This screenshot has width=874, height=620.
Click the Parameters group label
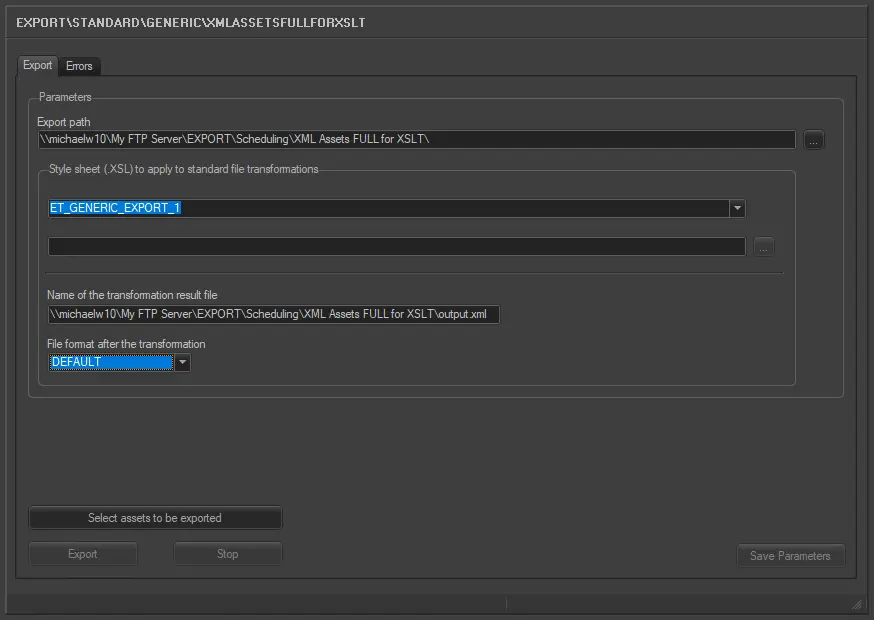(x=65, y=97)
